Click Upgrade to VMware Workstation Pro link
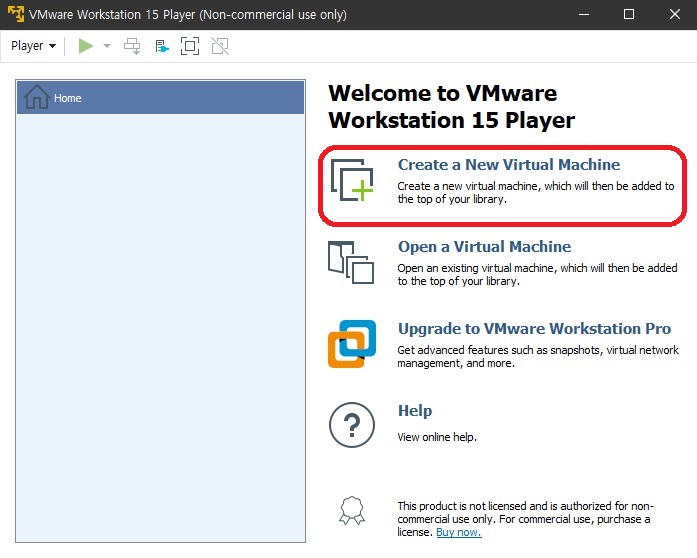This screenshot has width=697, height=558. pyautogui.click(x=534, y=329)
